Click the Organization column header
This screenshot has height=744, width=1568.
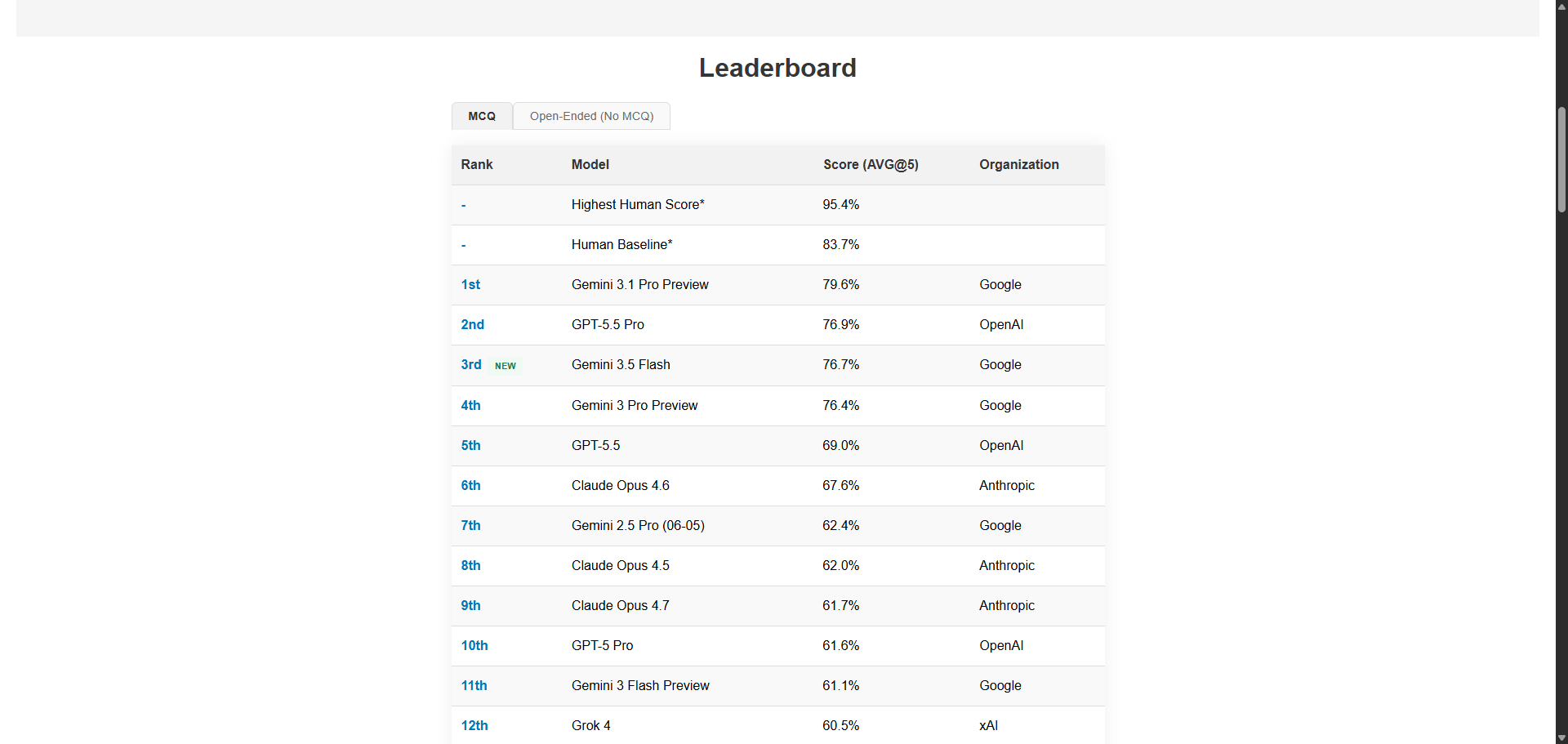click(1019, 164)
